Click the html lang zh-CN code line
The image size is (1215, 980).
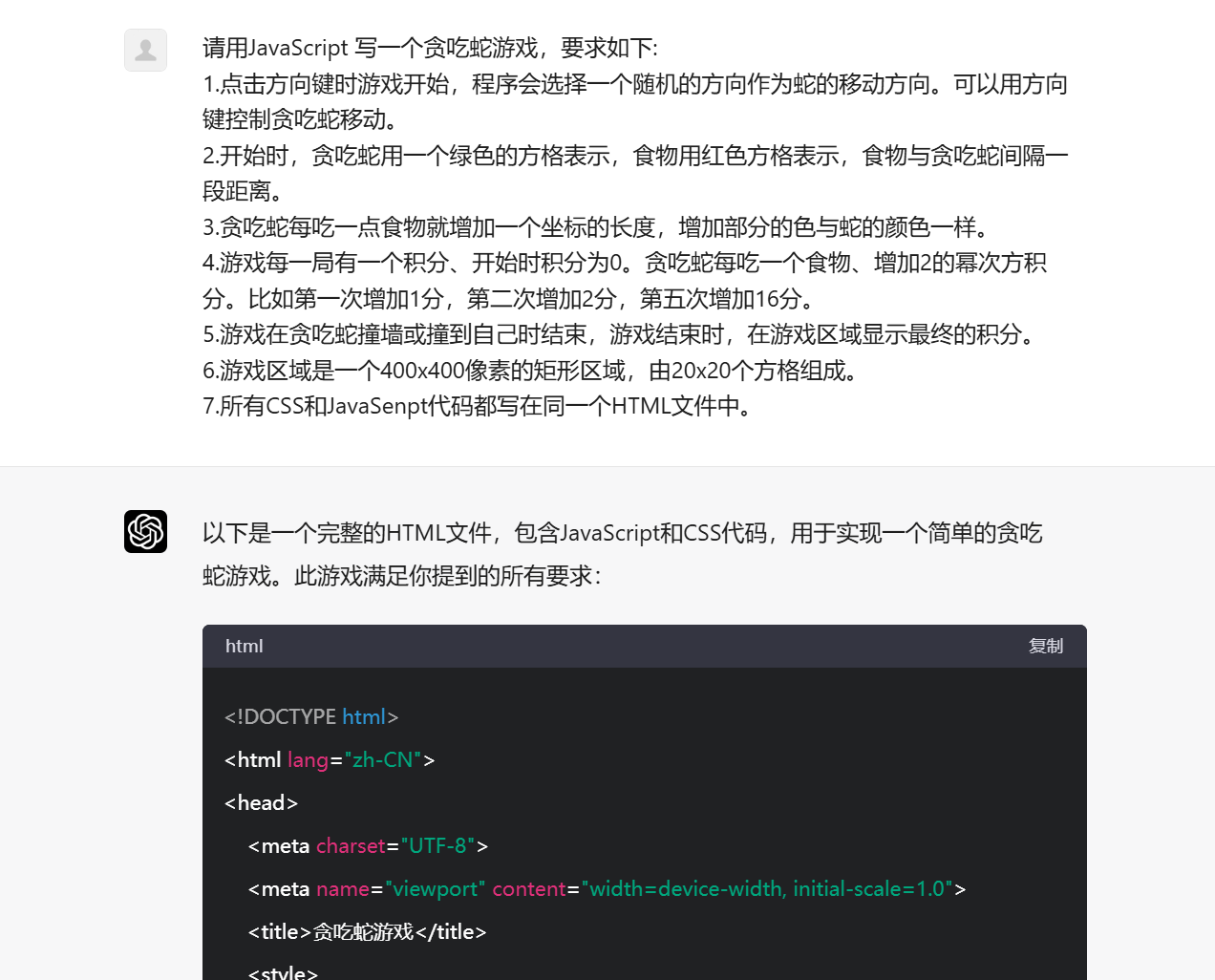(x=330, y=759)
